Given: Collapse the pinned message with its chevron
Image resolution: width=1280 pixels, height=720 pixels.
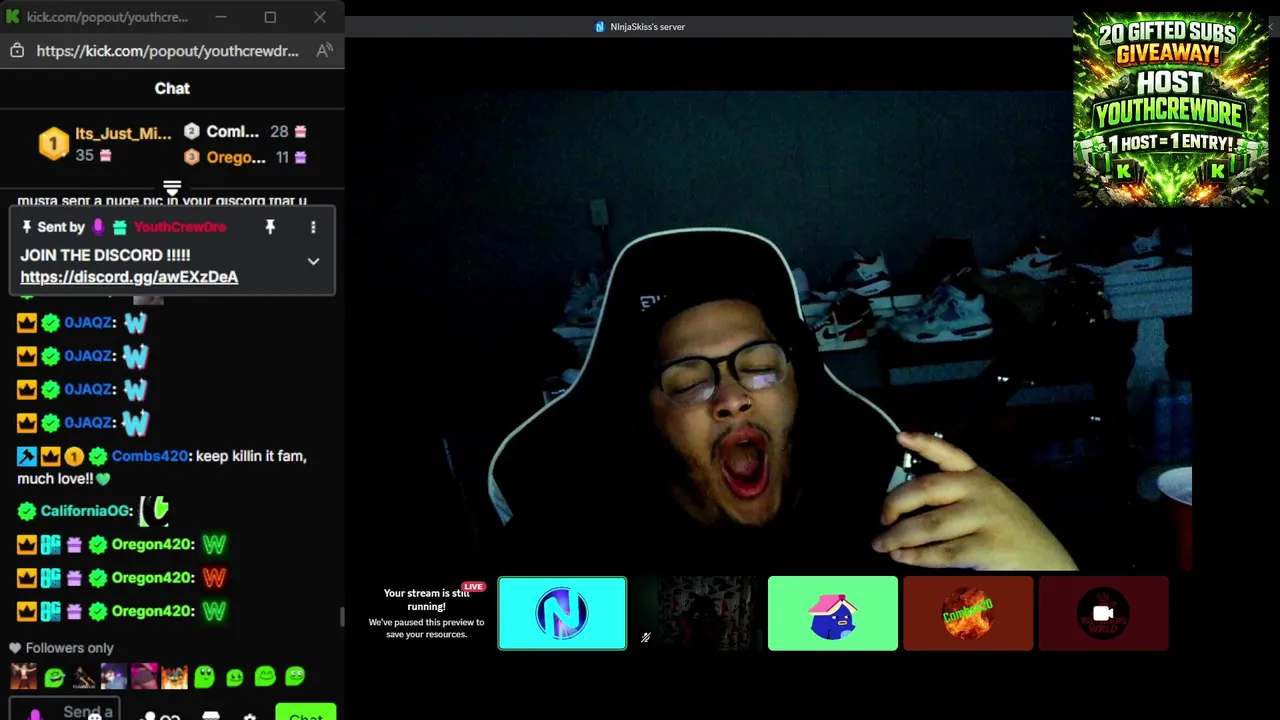Looking at the screenshot, I should (313, 261).
